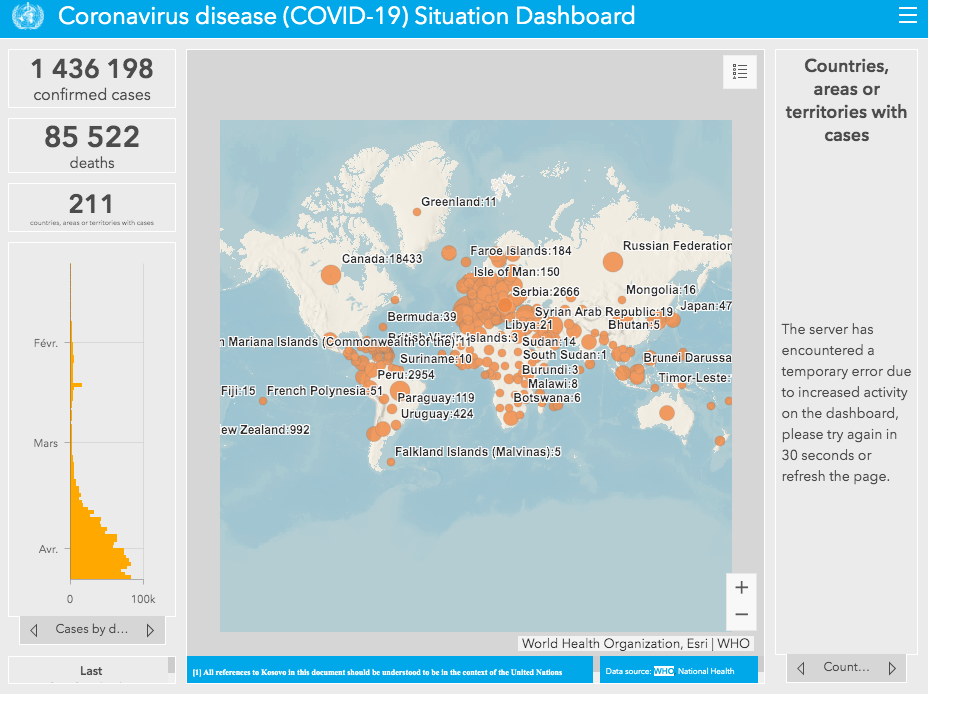This screenshot has height=701, width=962.
Task: Click the Canada case bubble on map
Action: tap(330, 275)
